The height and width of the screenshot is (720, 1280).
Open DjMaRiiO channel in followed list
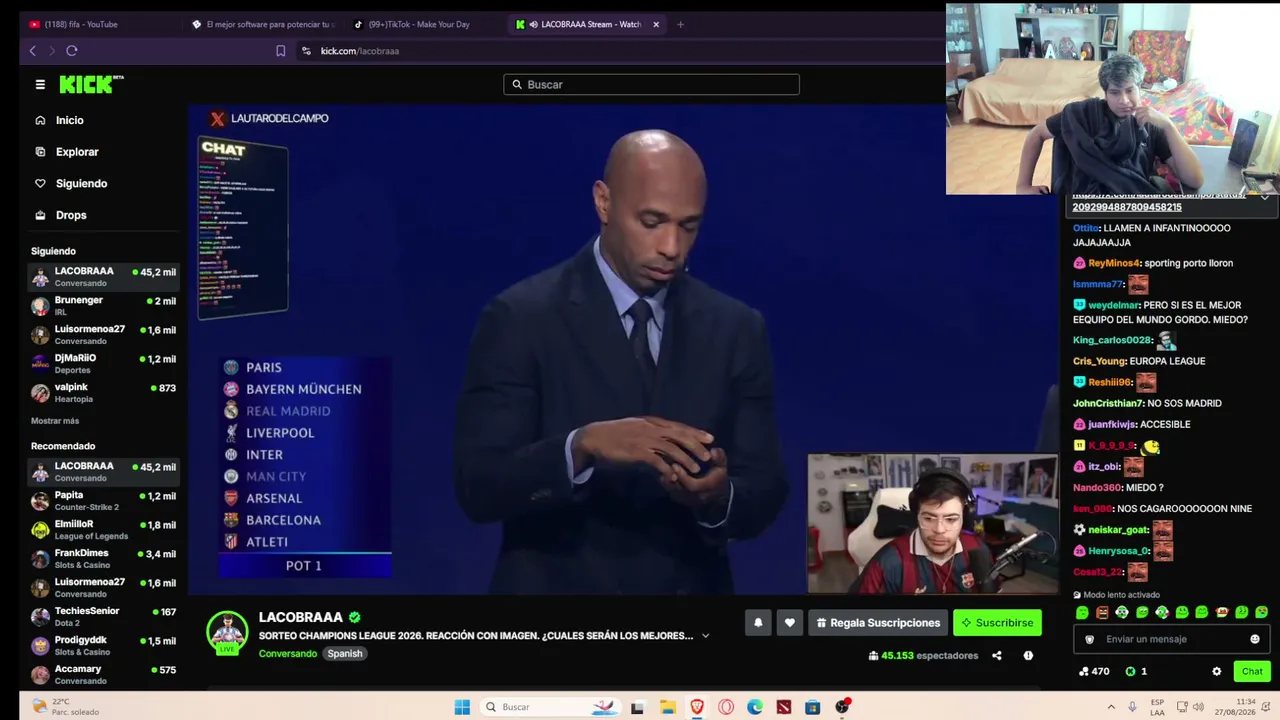click(104, 364)
